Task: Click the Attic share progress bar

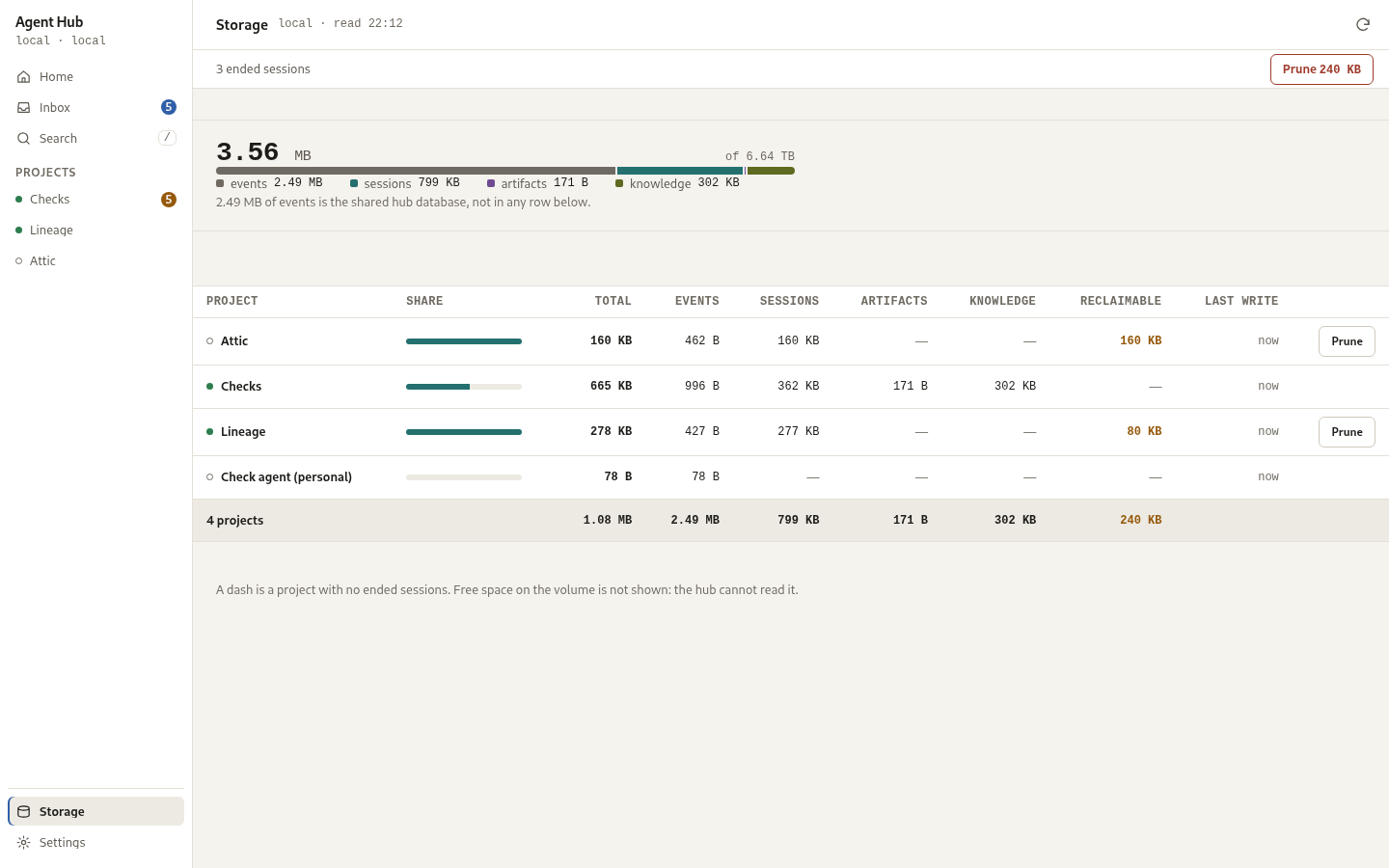Action: (x=464, y=341)
